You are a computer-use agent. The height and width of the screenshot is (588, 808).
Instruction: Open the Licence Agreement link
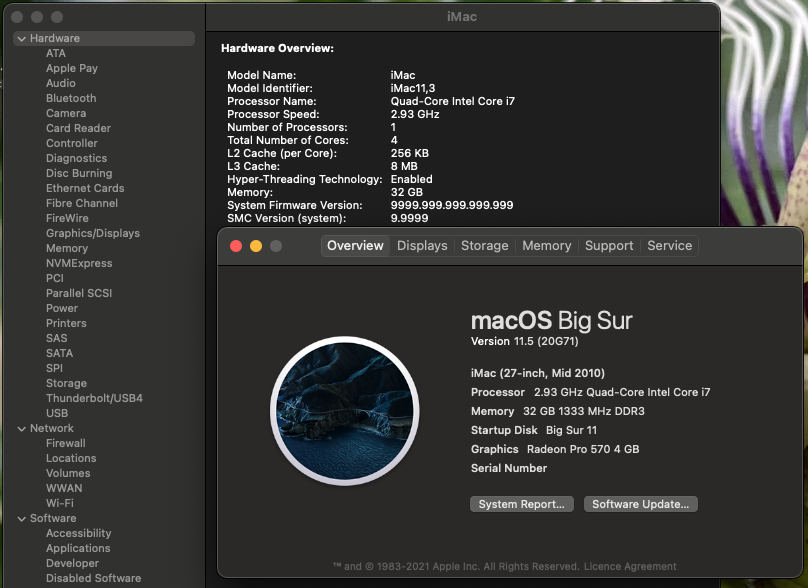tap(630, 566)
